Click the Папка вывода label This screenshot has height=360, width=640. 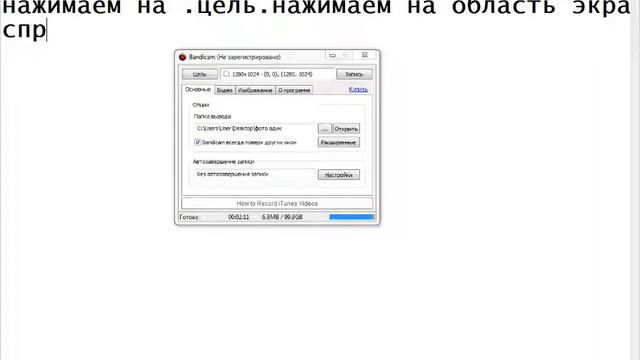(x=212, y=116)
